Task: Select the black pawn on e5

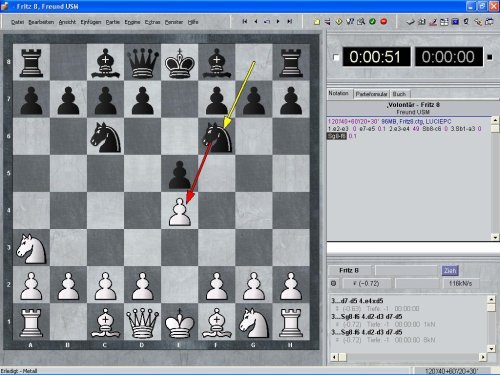Action: pyautogui.click(x=180, y=174)
